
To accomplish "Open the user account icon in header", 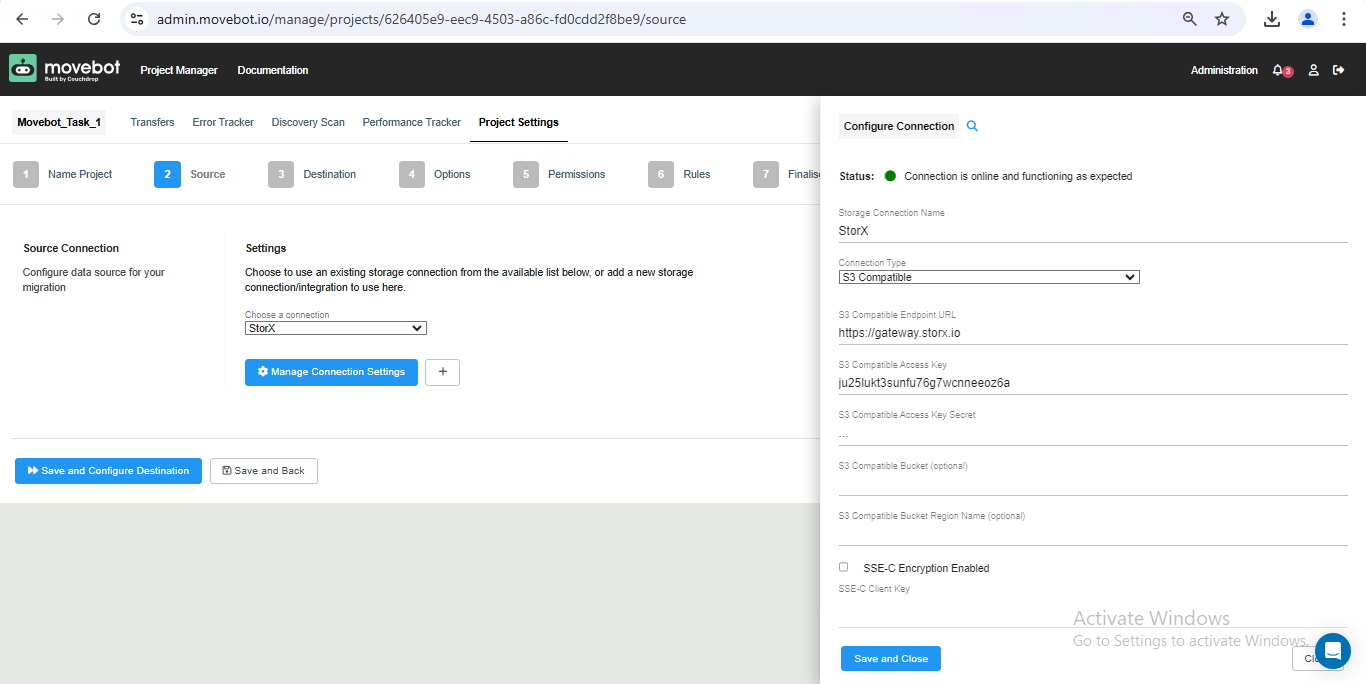I will point(1314,70).
